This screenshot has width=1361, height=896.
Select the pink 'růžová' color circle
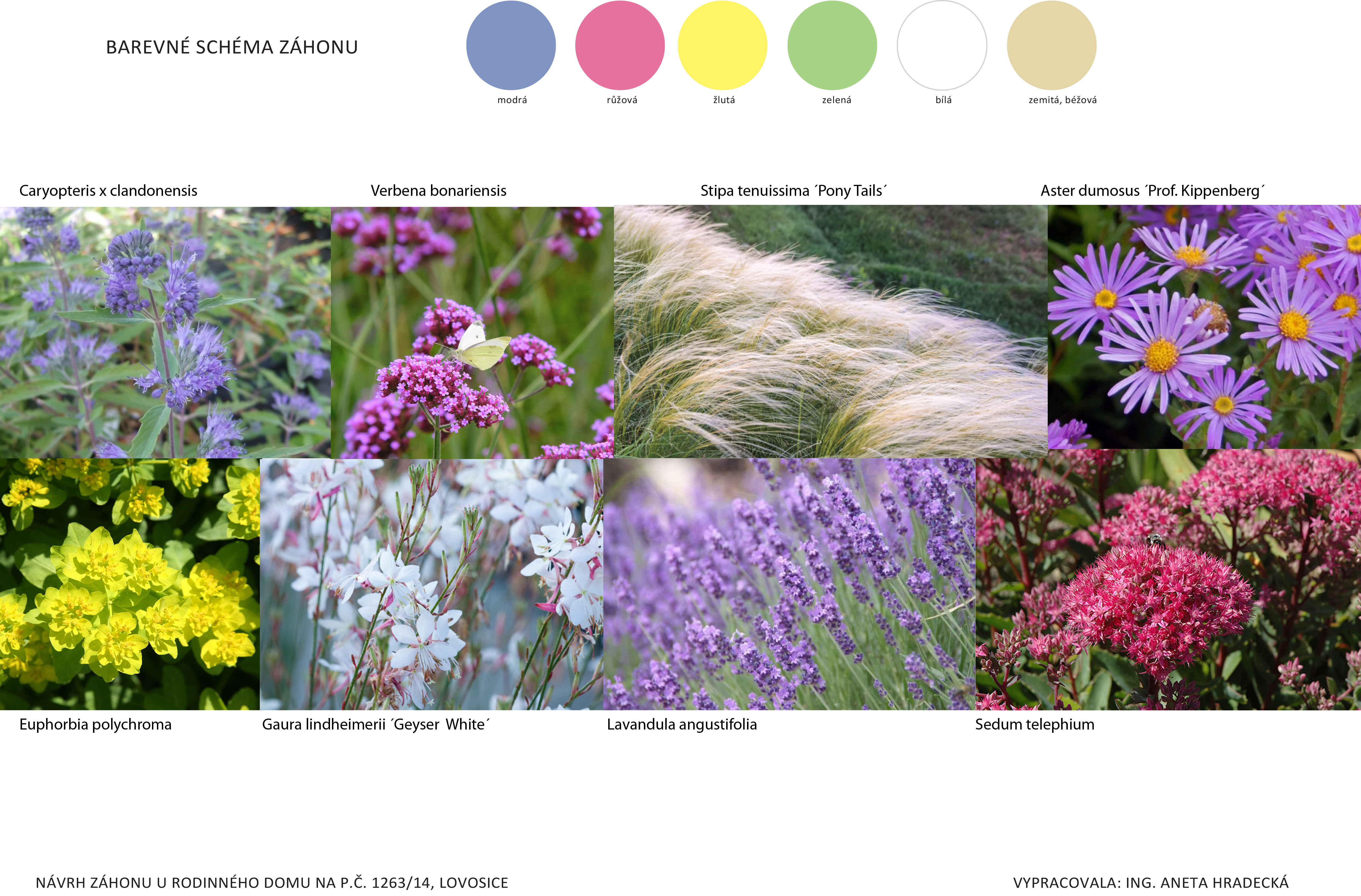pyautogui.click(x=620, y=46)
